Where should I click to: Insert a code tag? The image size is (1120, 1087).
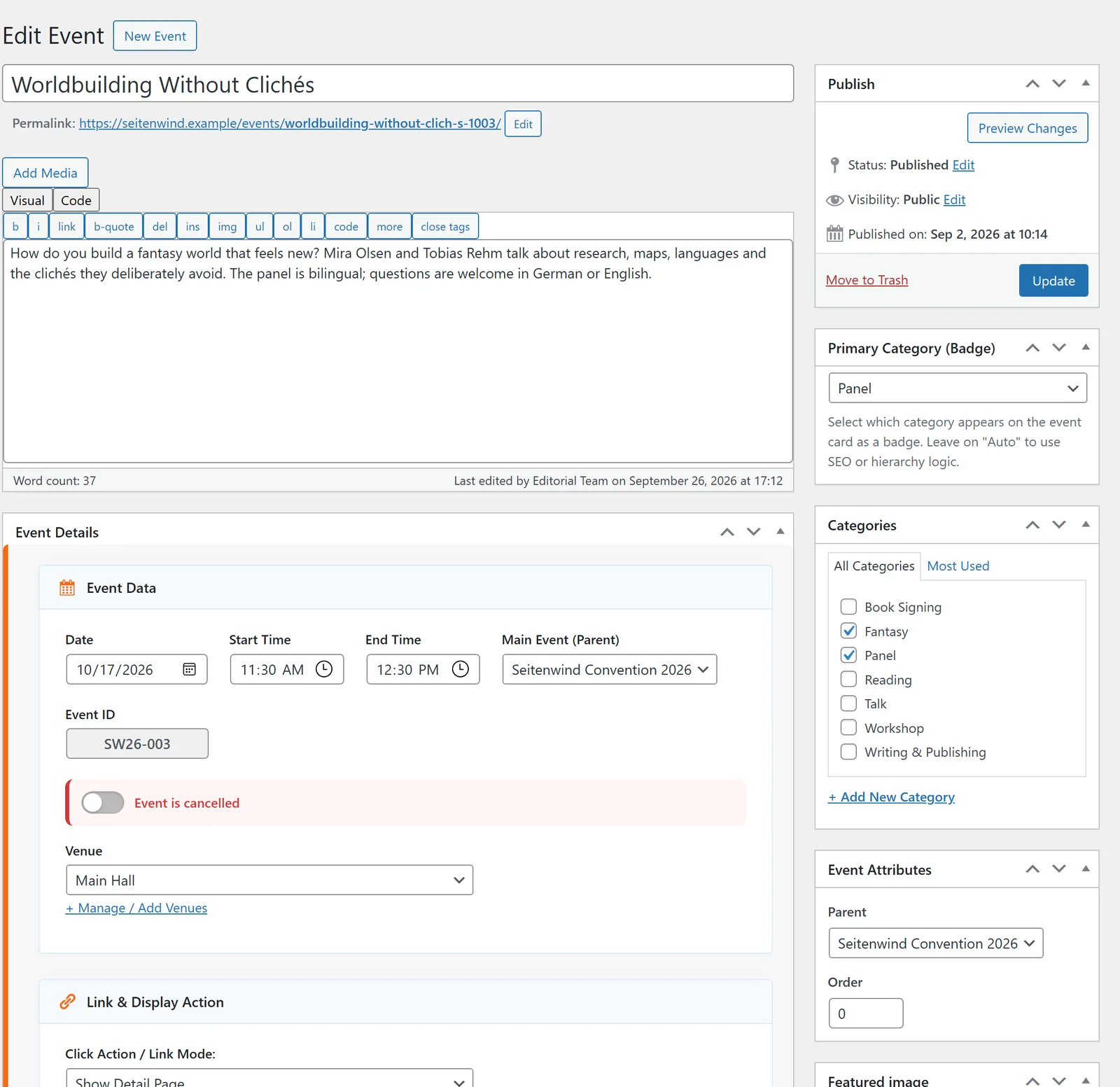(346, 226)
